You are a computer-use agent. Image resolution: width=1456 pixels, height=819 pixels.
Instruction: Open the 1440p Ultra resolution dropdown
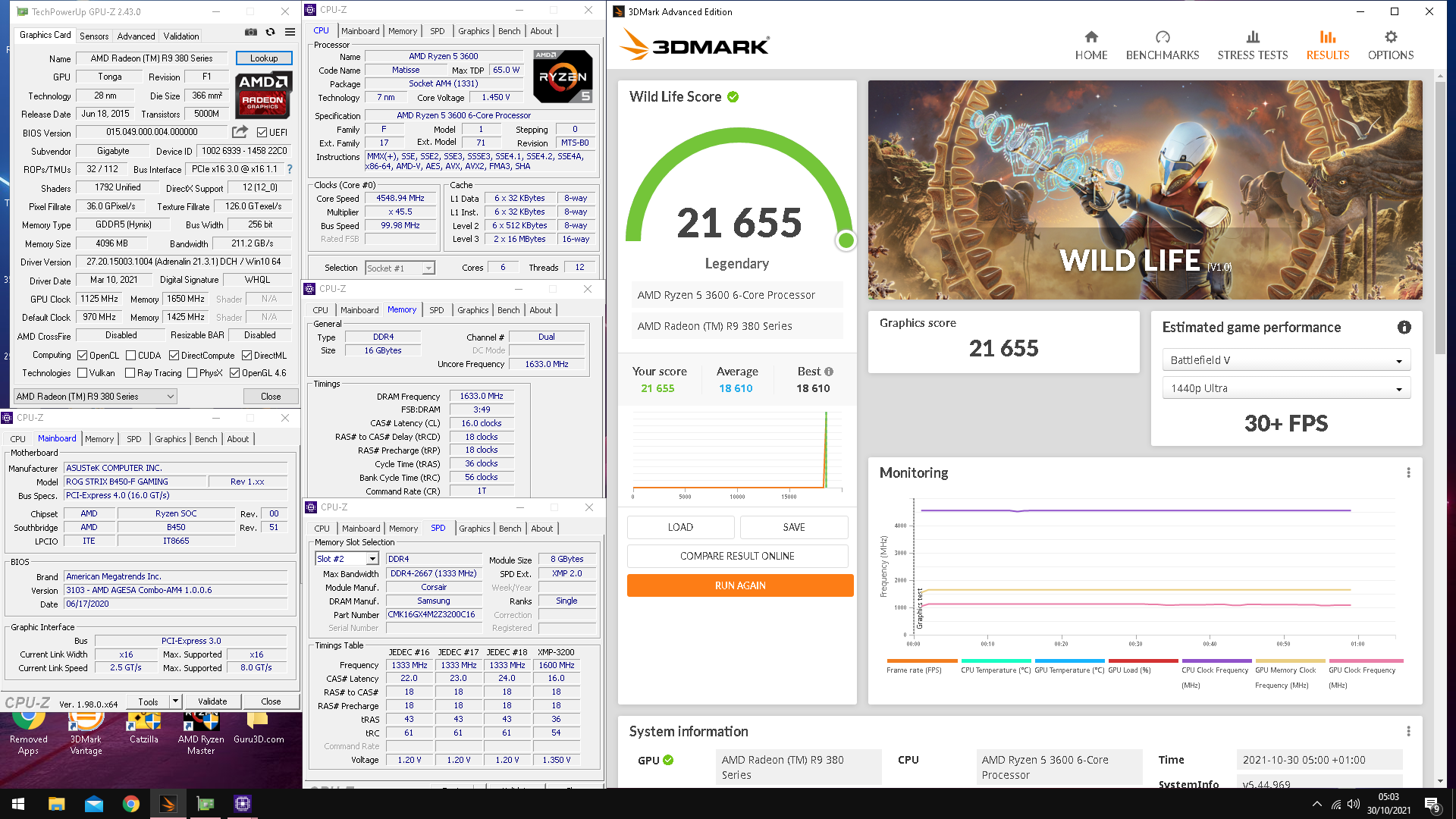1286,388
